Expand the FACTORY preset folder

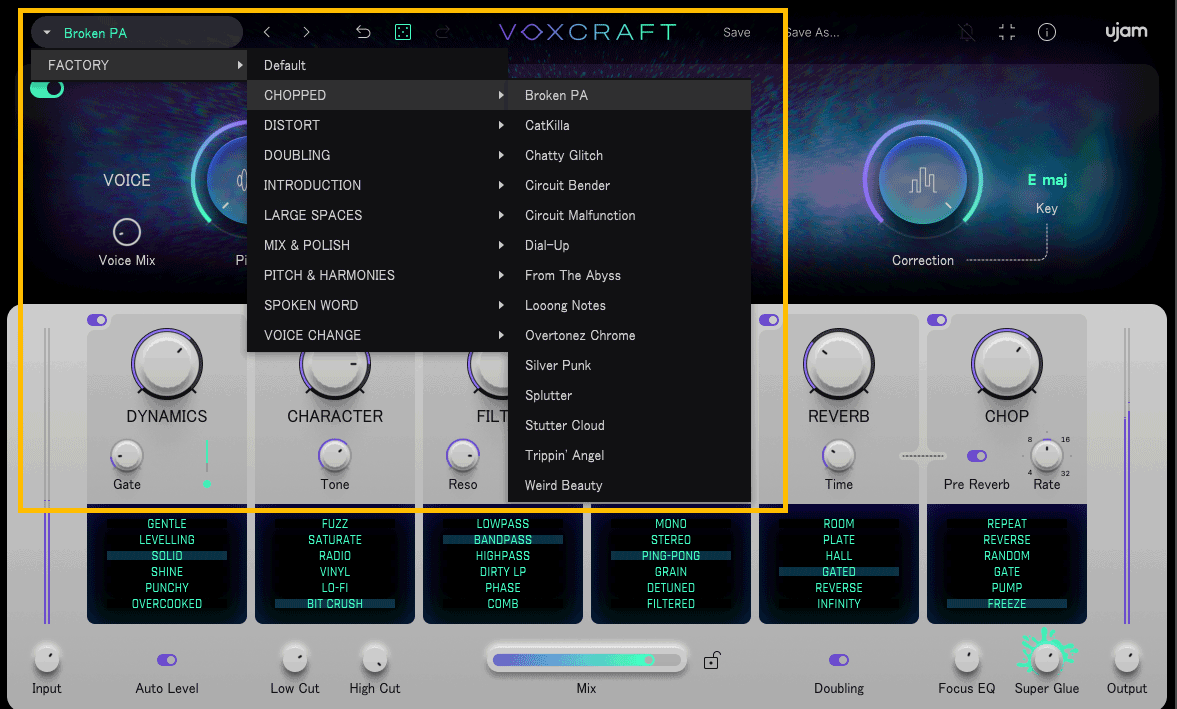coord(138,65)
